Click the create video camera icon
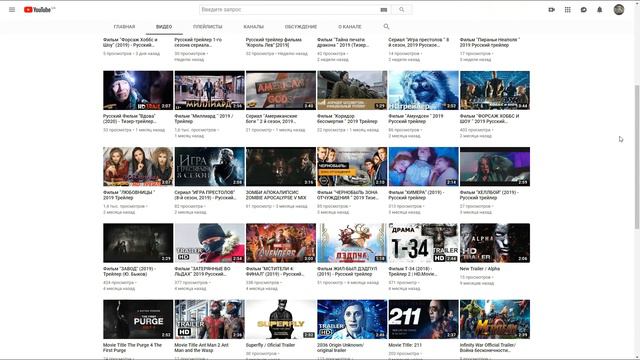The width and height of the screenshot is (640, 360). (551, 9)
